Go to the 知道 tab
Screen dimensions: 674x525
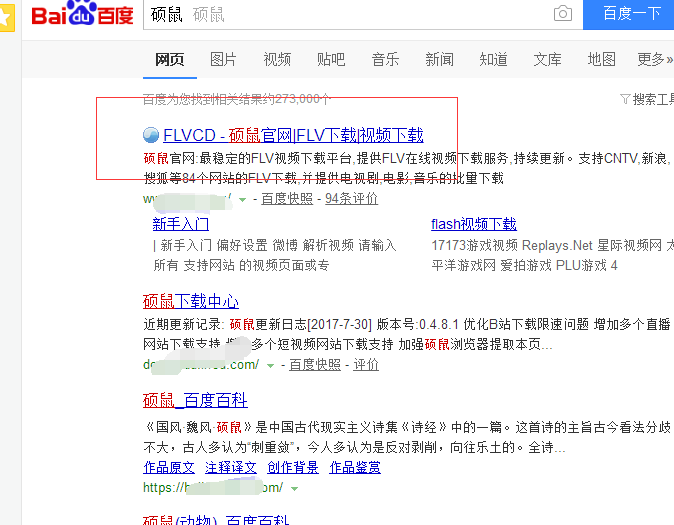pyautogui.click(x=493, y=59)
